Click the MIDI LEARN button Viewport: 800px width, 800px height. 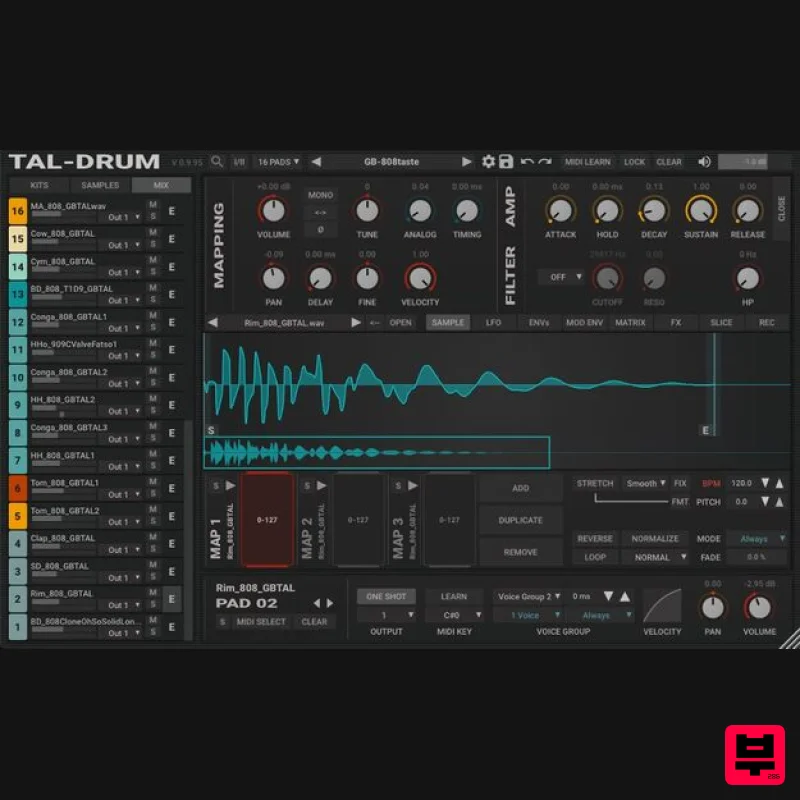pos(586,161)
